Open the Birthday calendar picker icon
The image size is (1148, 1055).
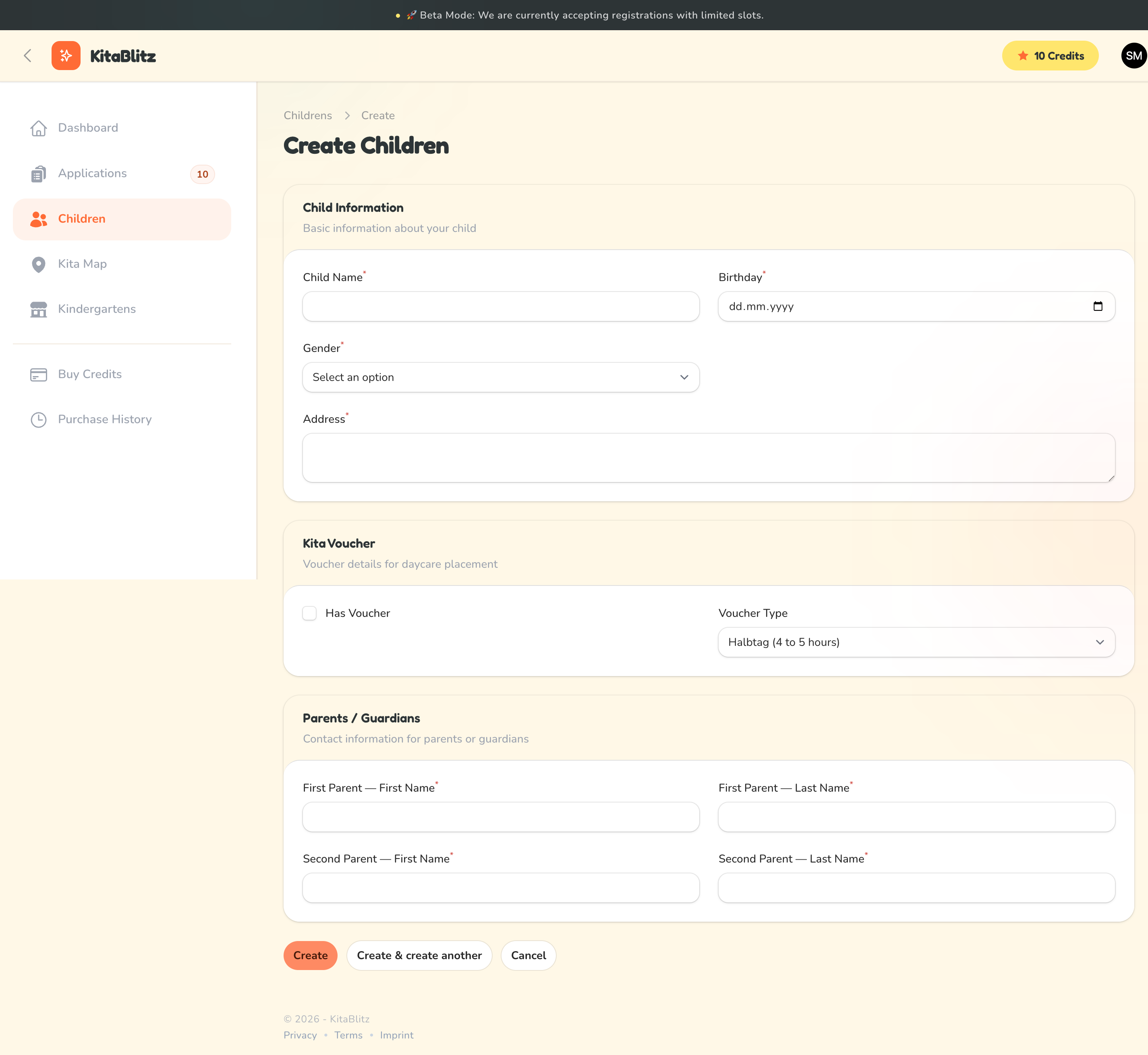point(1097,306)
